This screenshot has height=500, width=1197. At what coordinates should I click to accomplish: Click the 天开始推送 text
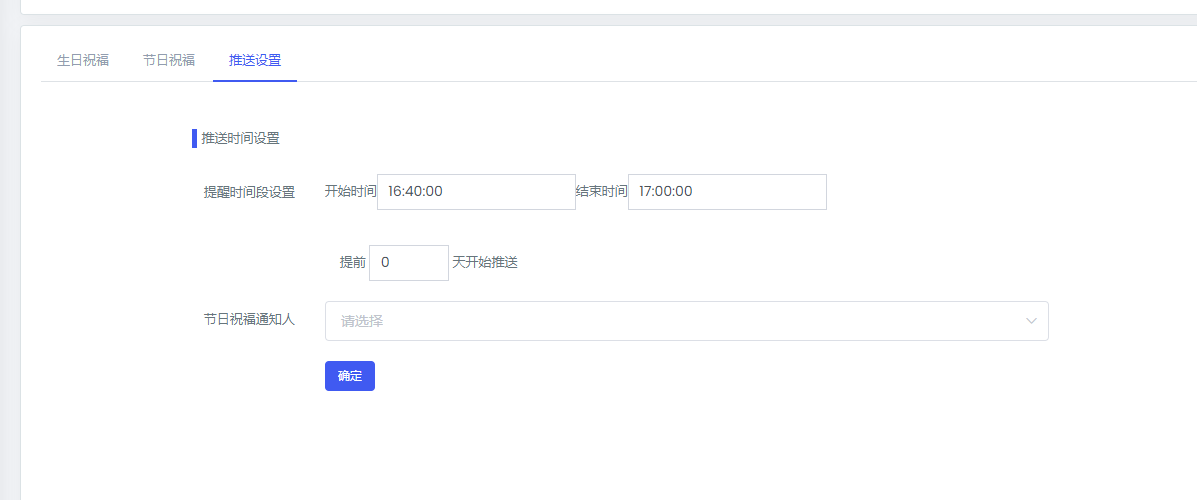coord(485,263)
